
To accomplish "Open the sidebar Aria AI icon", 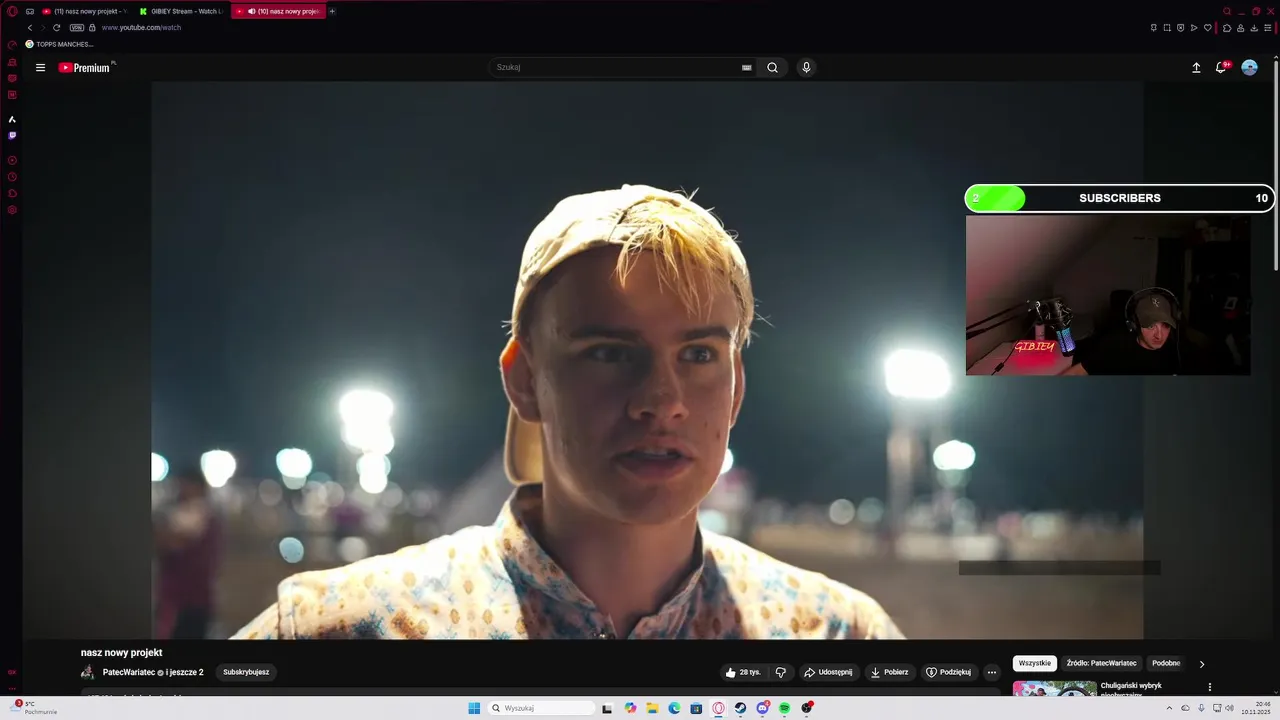I will tap(12, 119).
